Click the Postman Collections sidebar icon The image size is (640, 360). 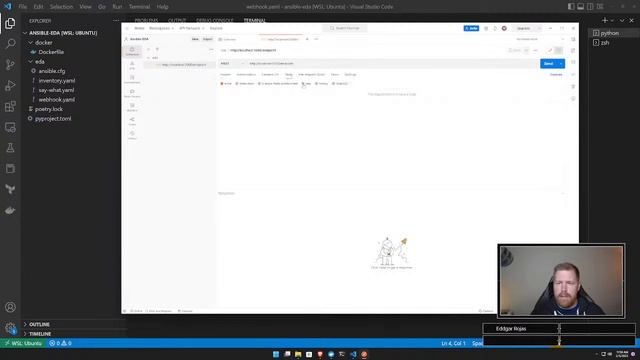132,51
